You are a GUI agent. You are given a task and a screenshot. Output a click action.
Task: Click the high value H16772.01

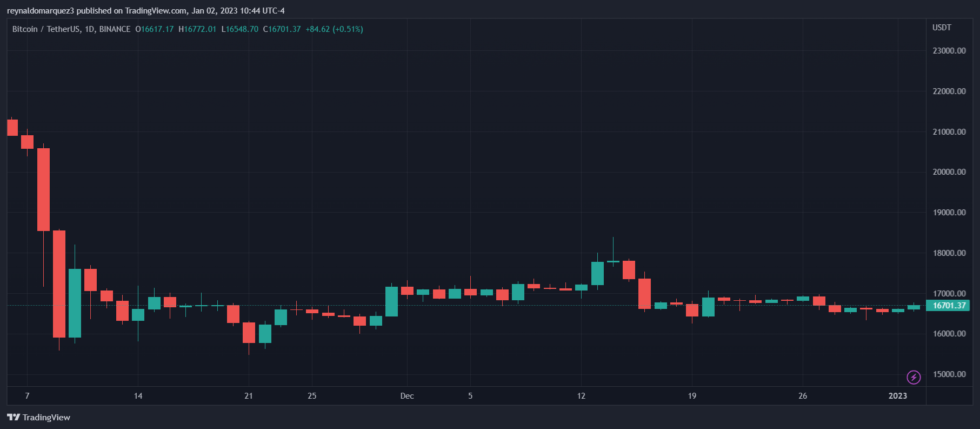click(198, 29)
